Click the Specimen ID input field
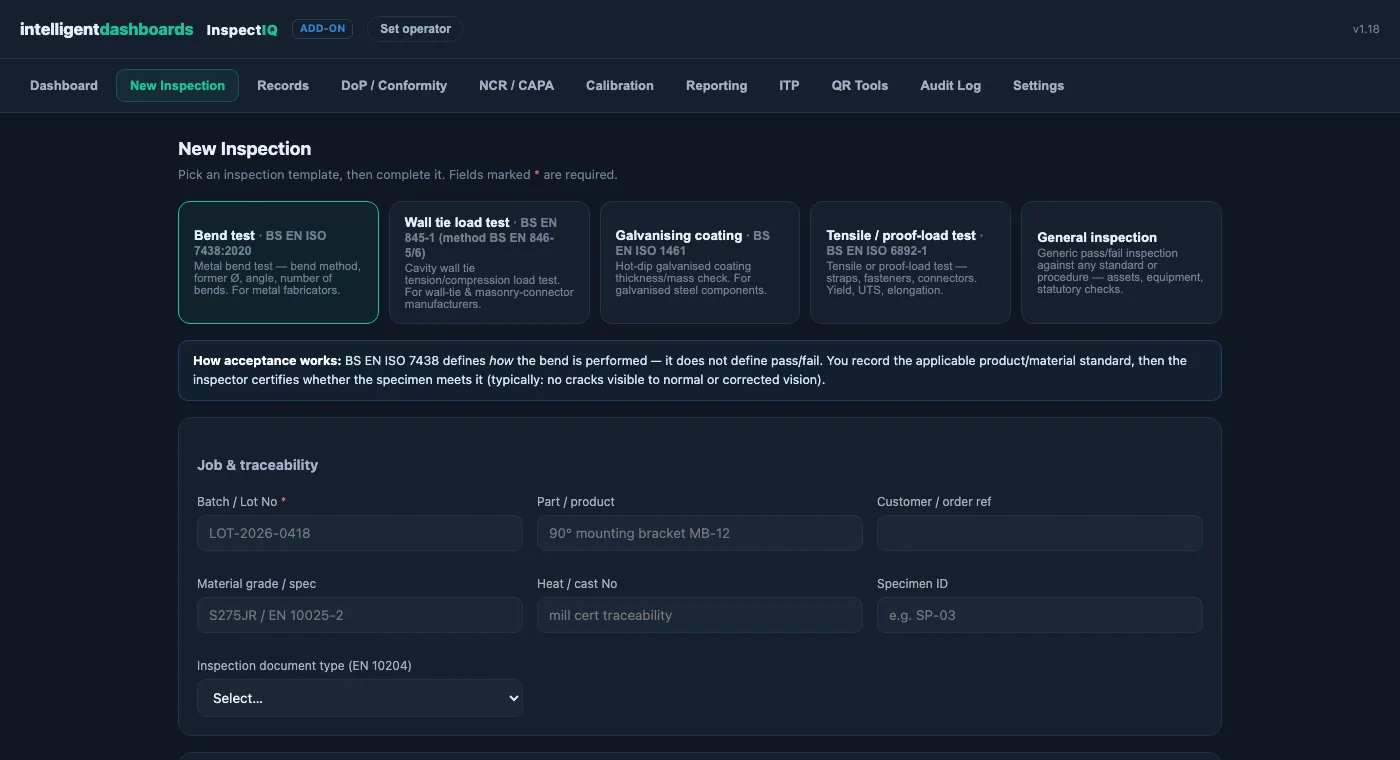Viewport: 1400px width, 760px height. (1040, 615)
